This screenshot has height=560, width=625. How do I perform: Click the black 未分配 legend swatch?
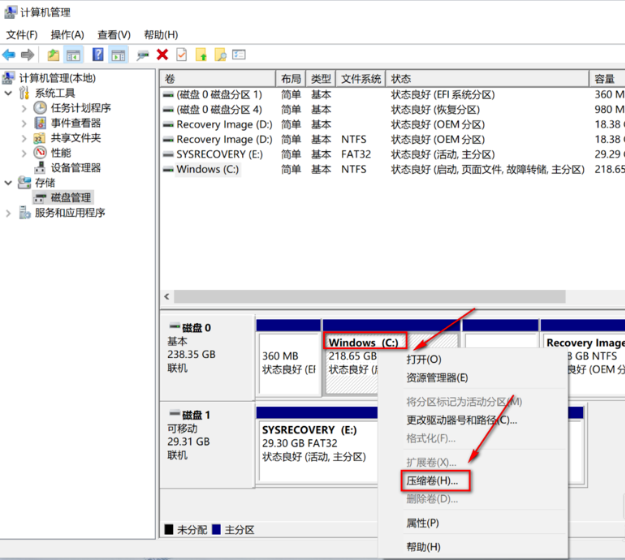(169, 529)
